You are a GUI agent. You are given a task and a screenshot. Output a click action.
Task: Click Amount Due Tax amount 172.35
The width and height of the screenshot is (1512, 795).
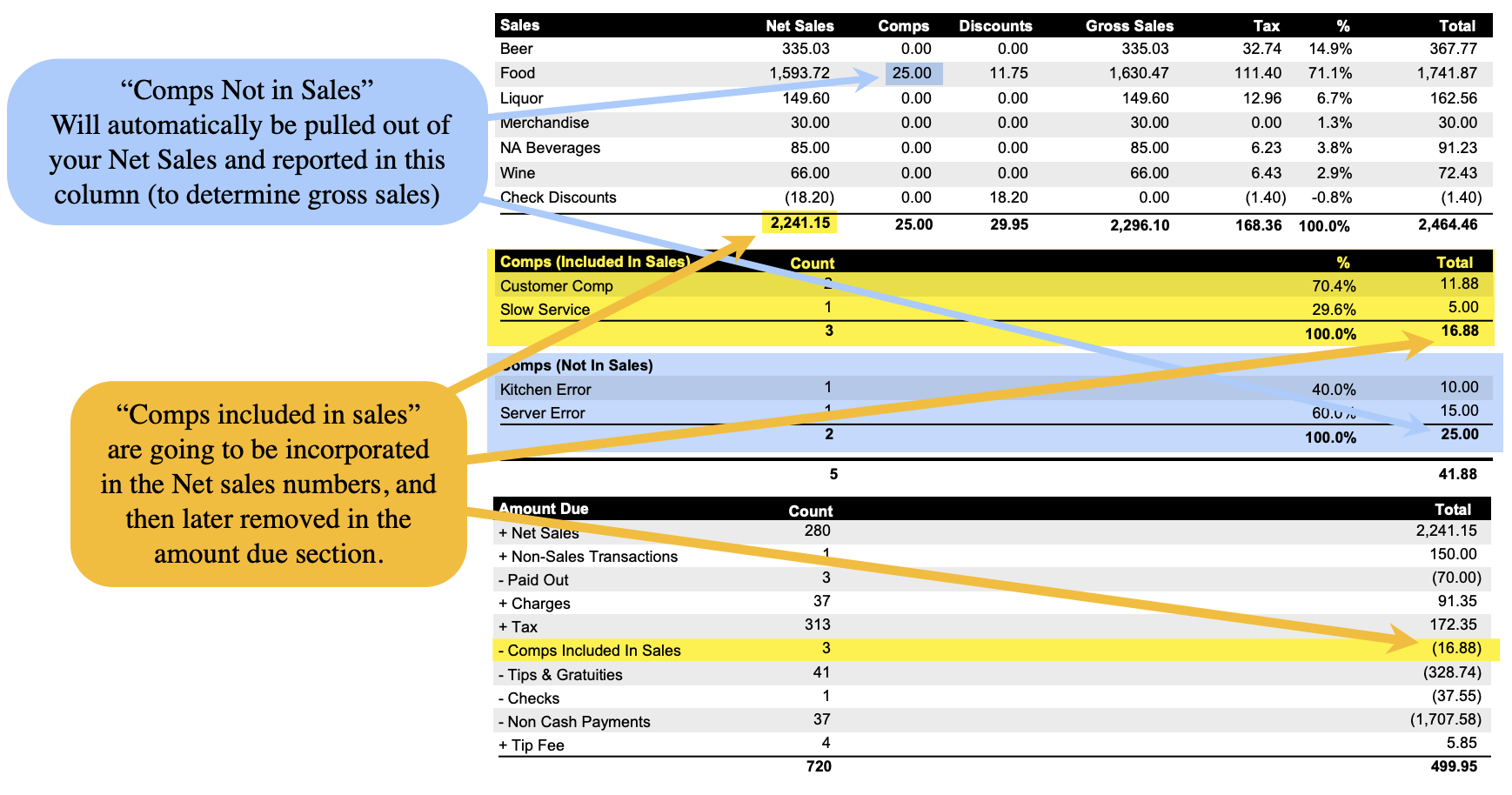pos(1454,625)
